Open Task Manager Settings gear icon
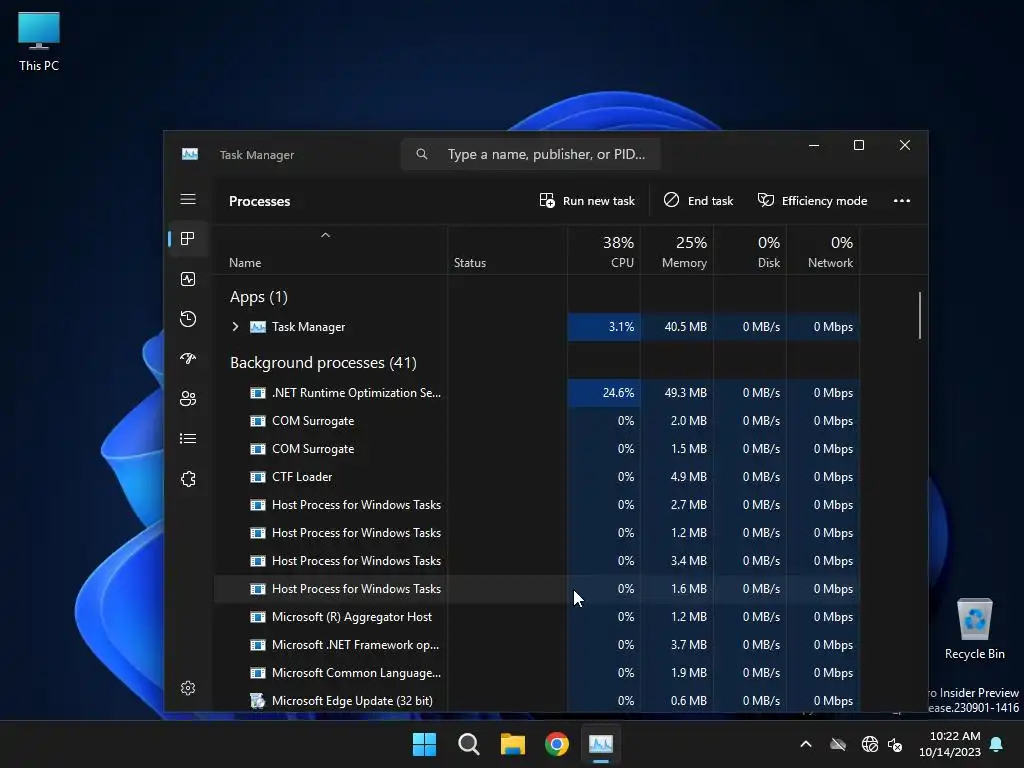Viewport: 1024px width, 768px height. [x=188, y=688]
